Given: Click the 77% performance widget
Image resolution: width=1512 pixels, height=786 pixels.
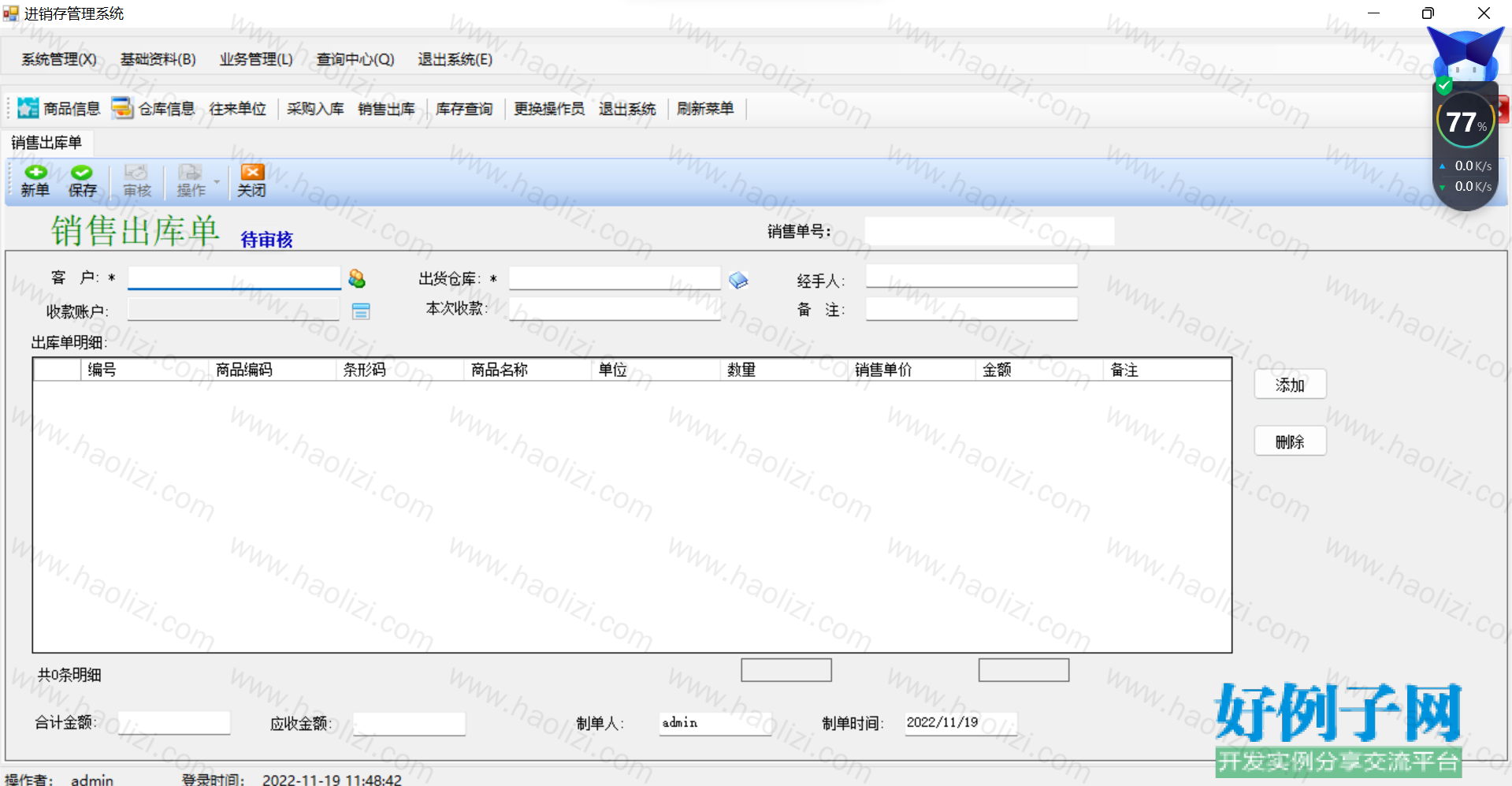Looking at the screenshot, I should [1466, 121].
